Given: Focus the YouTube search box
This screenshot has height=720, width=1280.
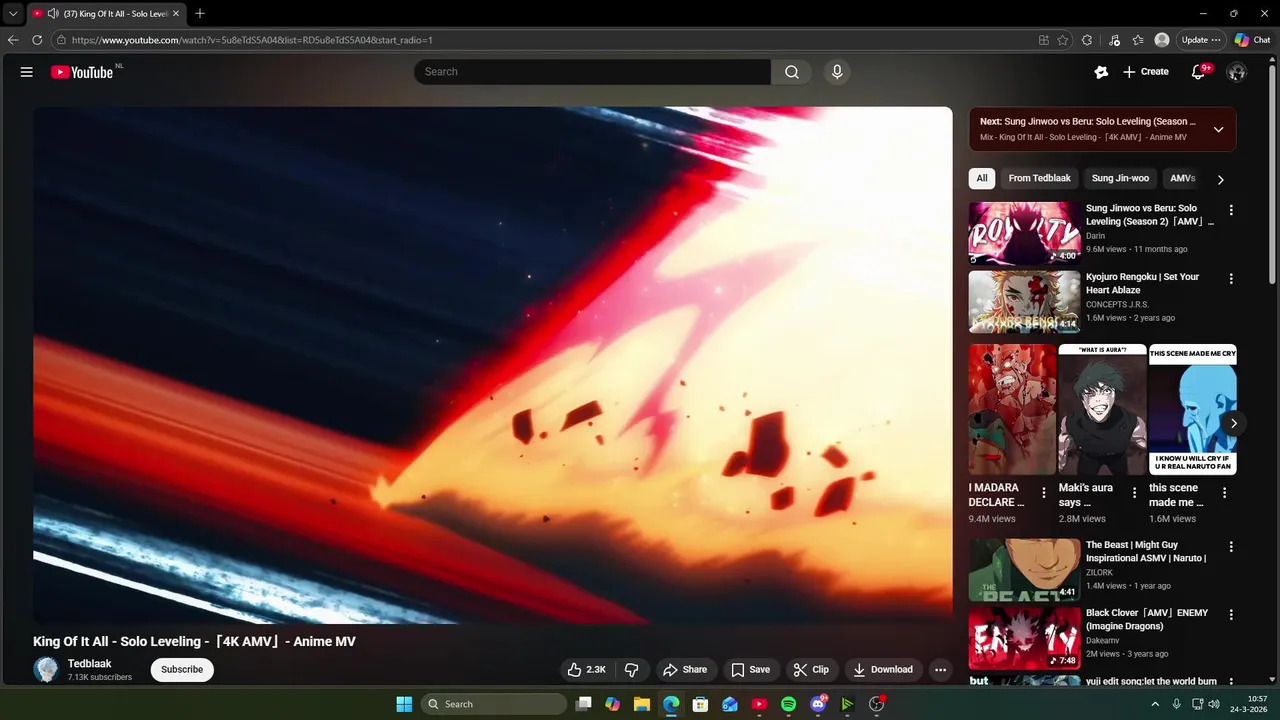Looking at the screenshot, I should tap(592, 72).
